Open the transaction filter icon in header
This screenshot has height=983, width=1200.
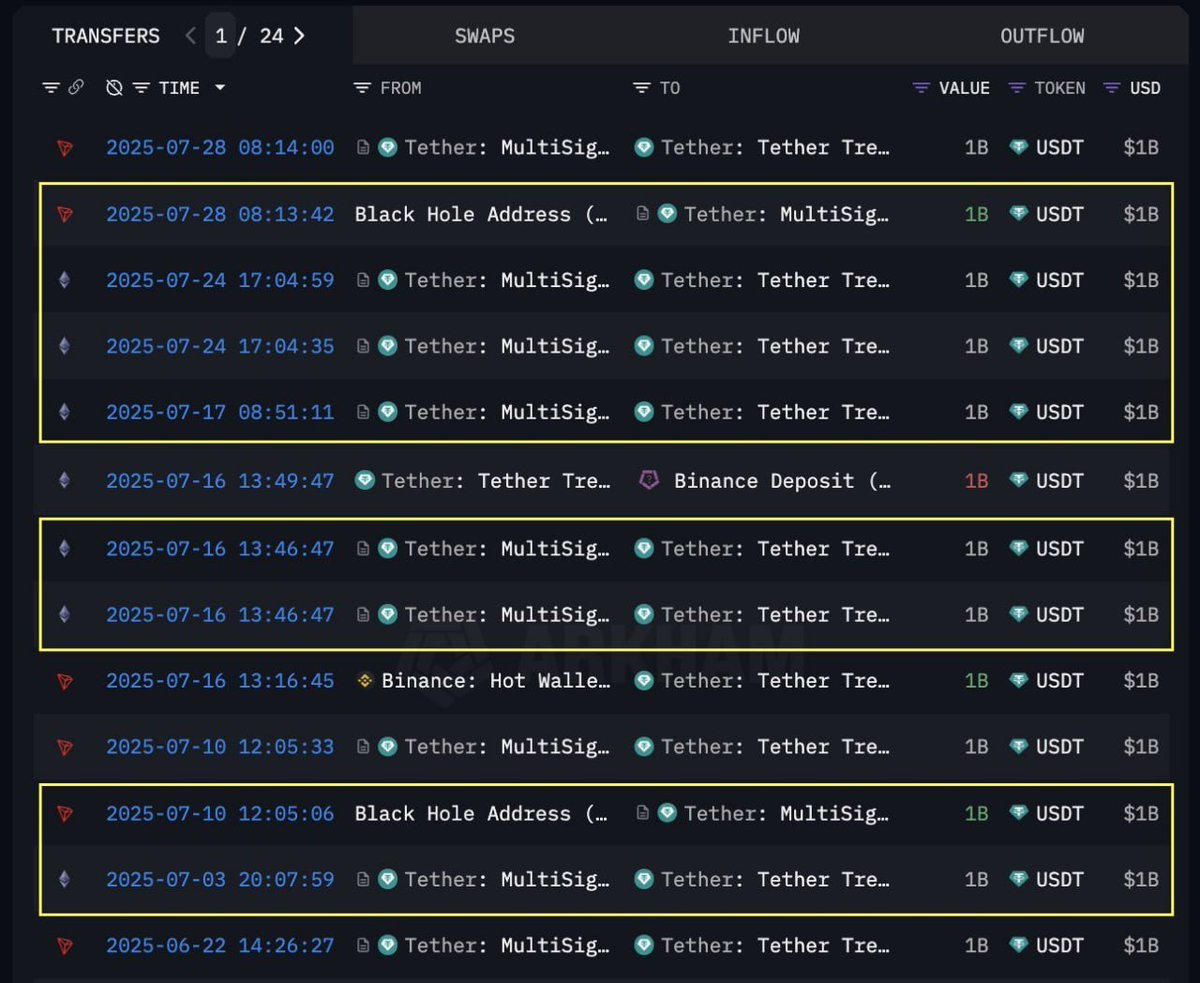pyautogui.click(x=51, y=88)
